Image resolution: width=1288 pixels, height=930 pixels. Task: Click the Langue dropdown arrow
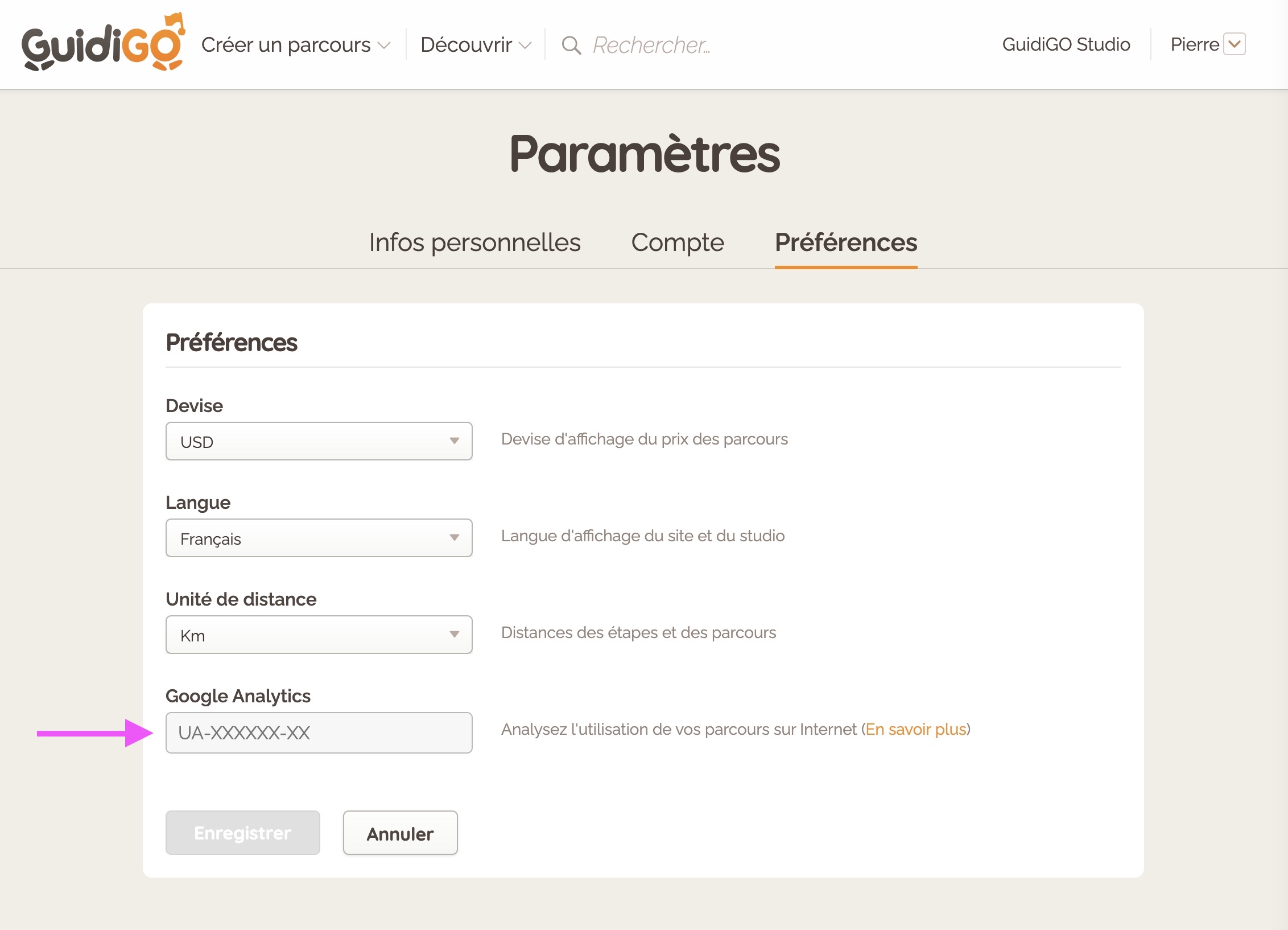click(x=454, y=538)
